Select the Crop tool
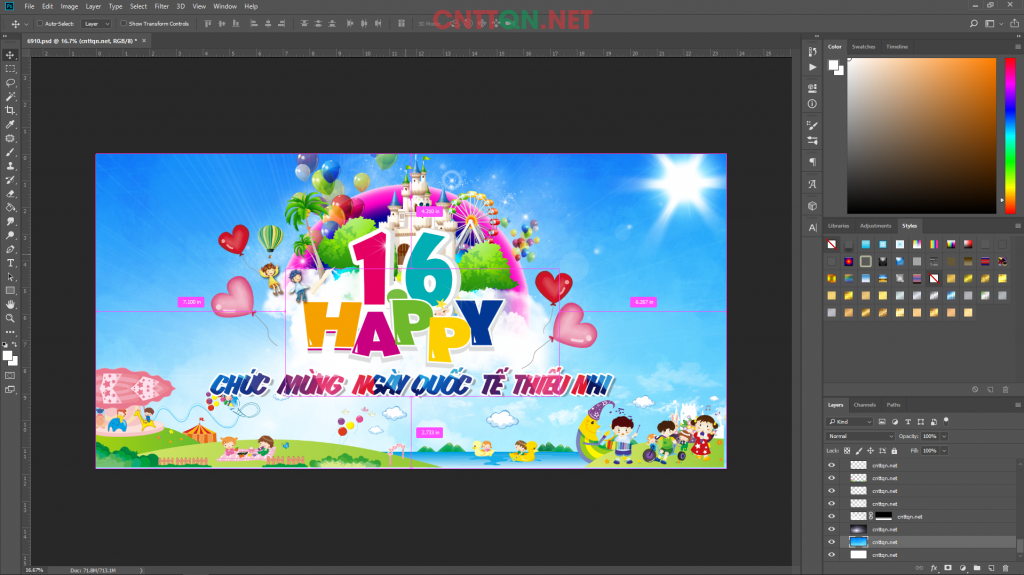The width and height of the screenshot is (1024, 575). (x=10, y=110)
